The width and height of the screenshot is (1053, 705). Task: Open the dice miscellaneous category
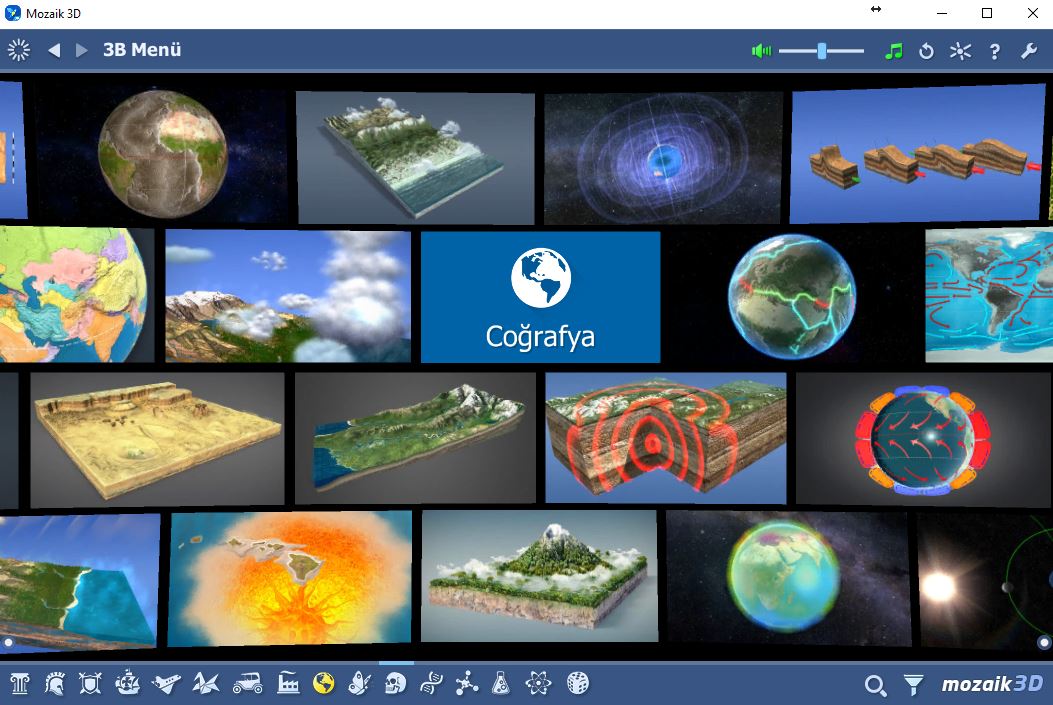click(x=577, y=684)
